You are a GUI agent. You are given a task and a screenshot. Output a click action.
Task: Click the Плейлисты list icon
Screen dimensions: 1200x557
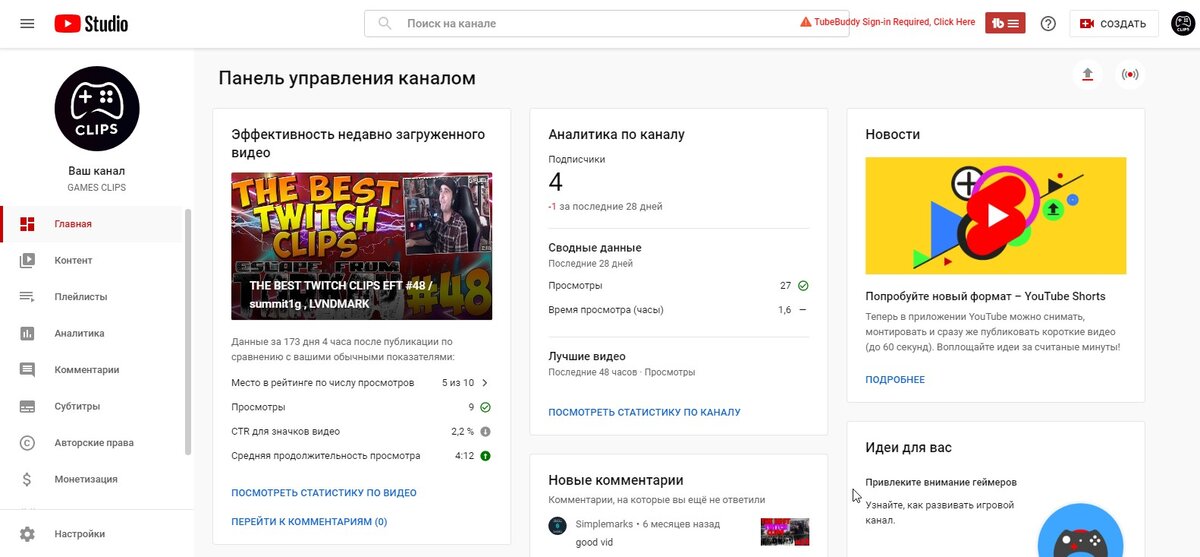tap(27, 297)
